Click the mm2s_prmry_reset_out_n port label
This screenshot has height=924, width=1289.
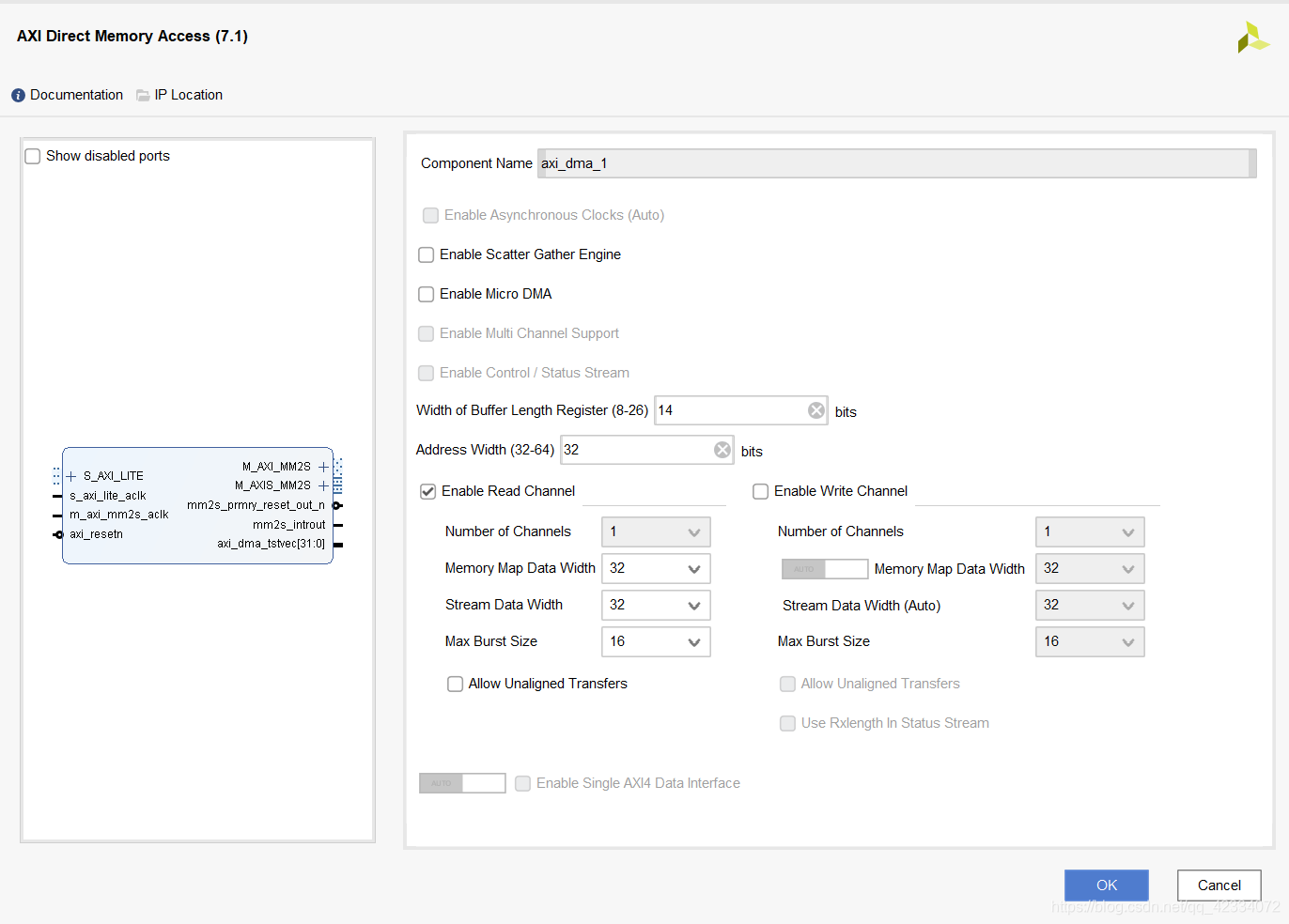coord(256,505)
